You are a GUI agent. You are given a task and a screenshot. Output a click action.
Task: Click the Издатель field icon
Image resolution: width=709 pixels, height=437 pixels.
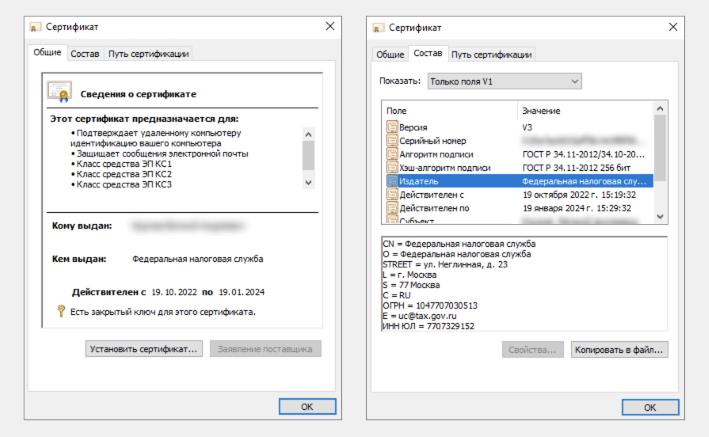[x=392, y=181]
